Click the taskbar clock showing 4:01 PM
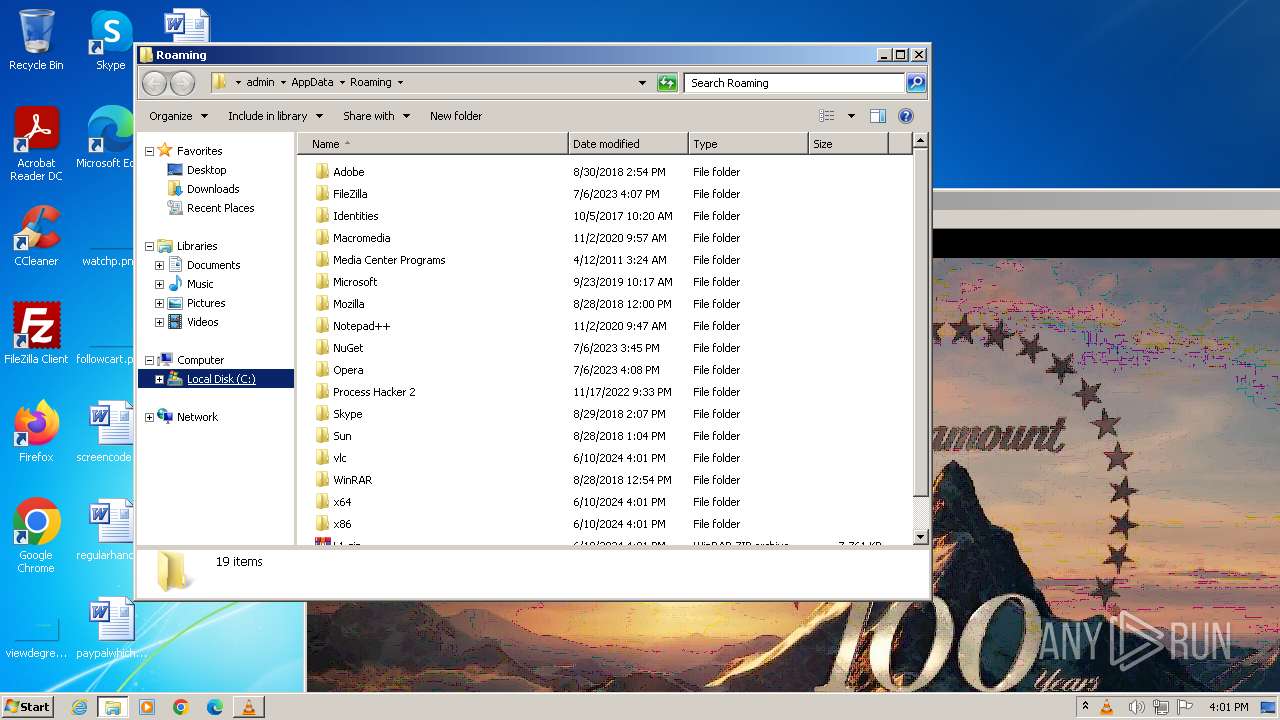 [1228, 707]
